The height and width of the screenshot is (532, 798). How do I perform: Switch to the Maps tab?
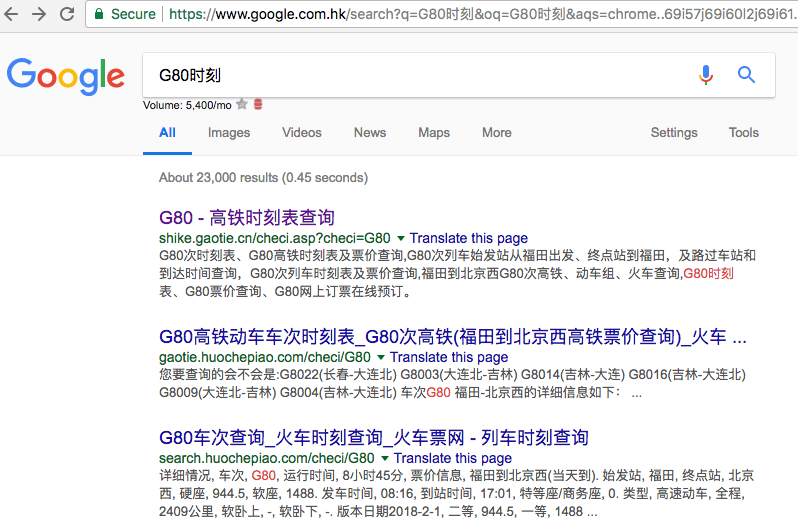434,133
